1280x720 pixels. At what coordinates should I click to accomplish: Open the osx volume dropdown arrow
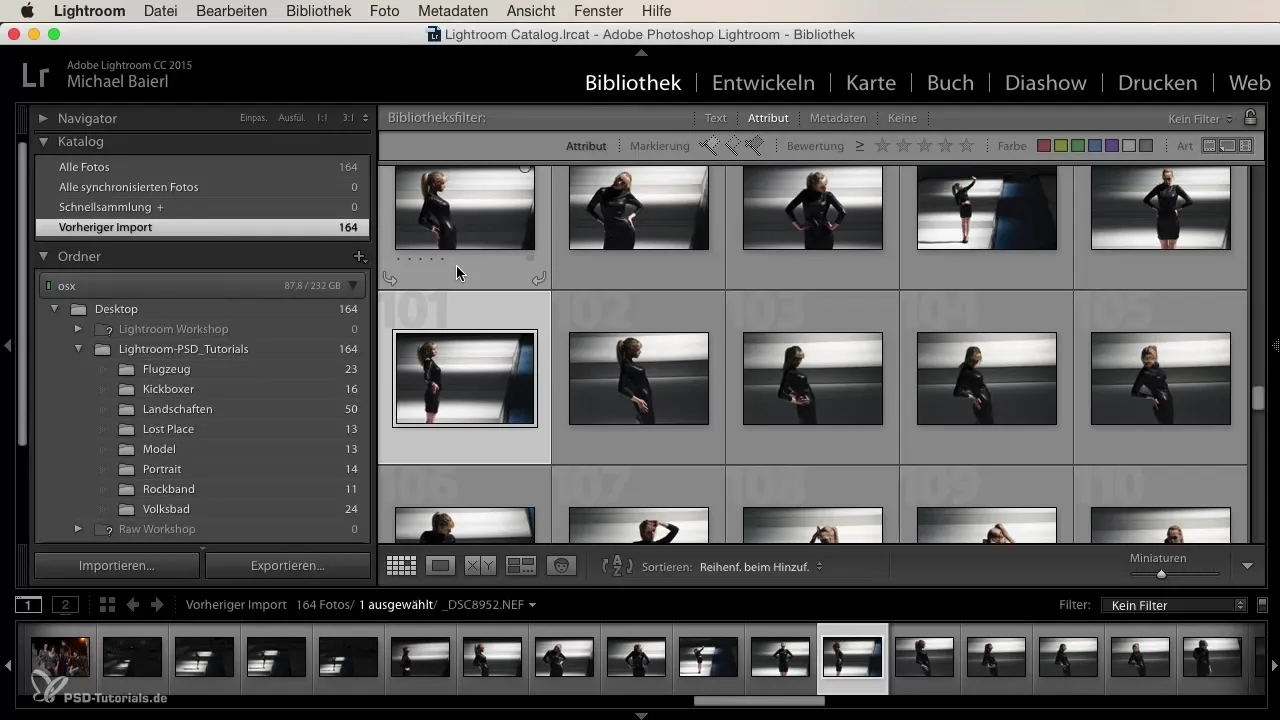pos(353,286)
